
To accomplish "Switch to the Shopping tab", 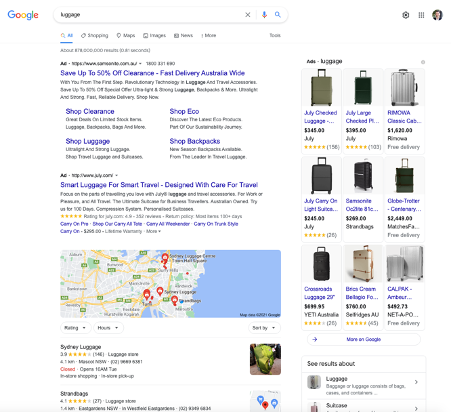I will tap(95, 35).
